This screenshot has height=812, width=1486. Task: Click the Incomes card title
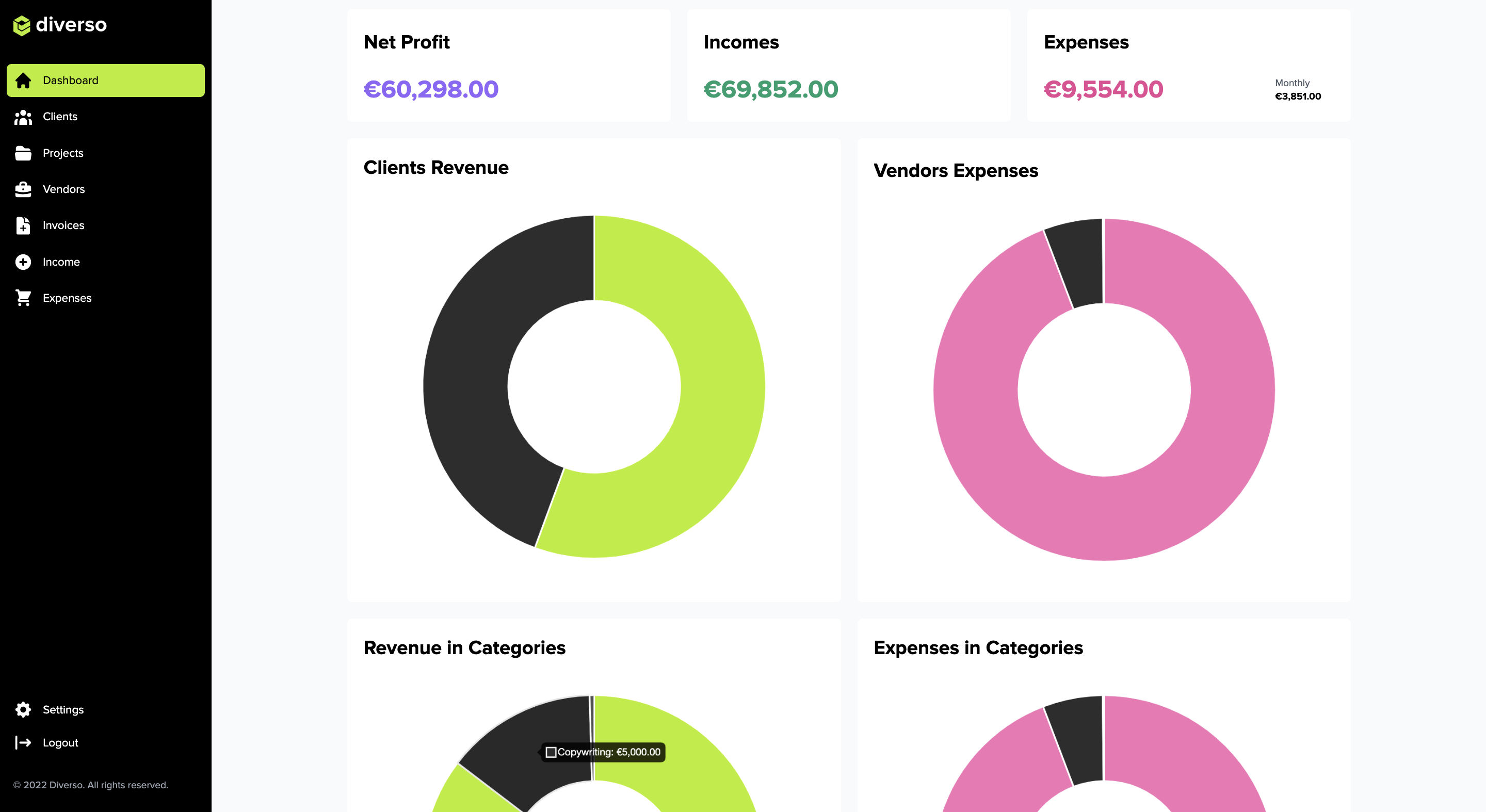tap(741, 42)
